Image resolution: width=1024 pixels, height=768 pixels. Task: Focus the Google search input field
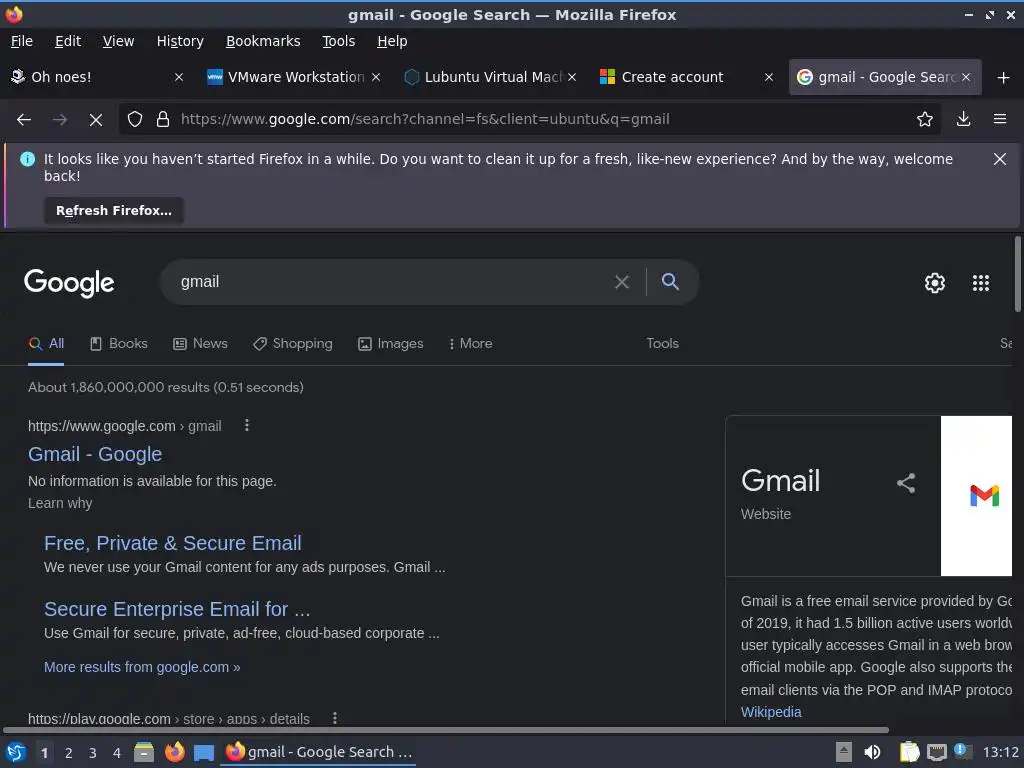pyautogui.click(x=392, y=282)
